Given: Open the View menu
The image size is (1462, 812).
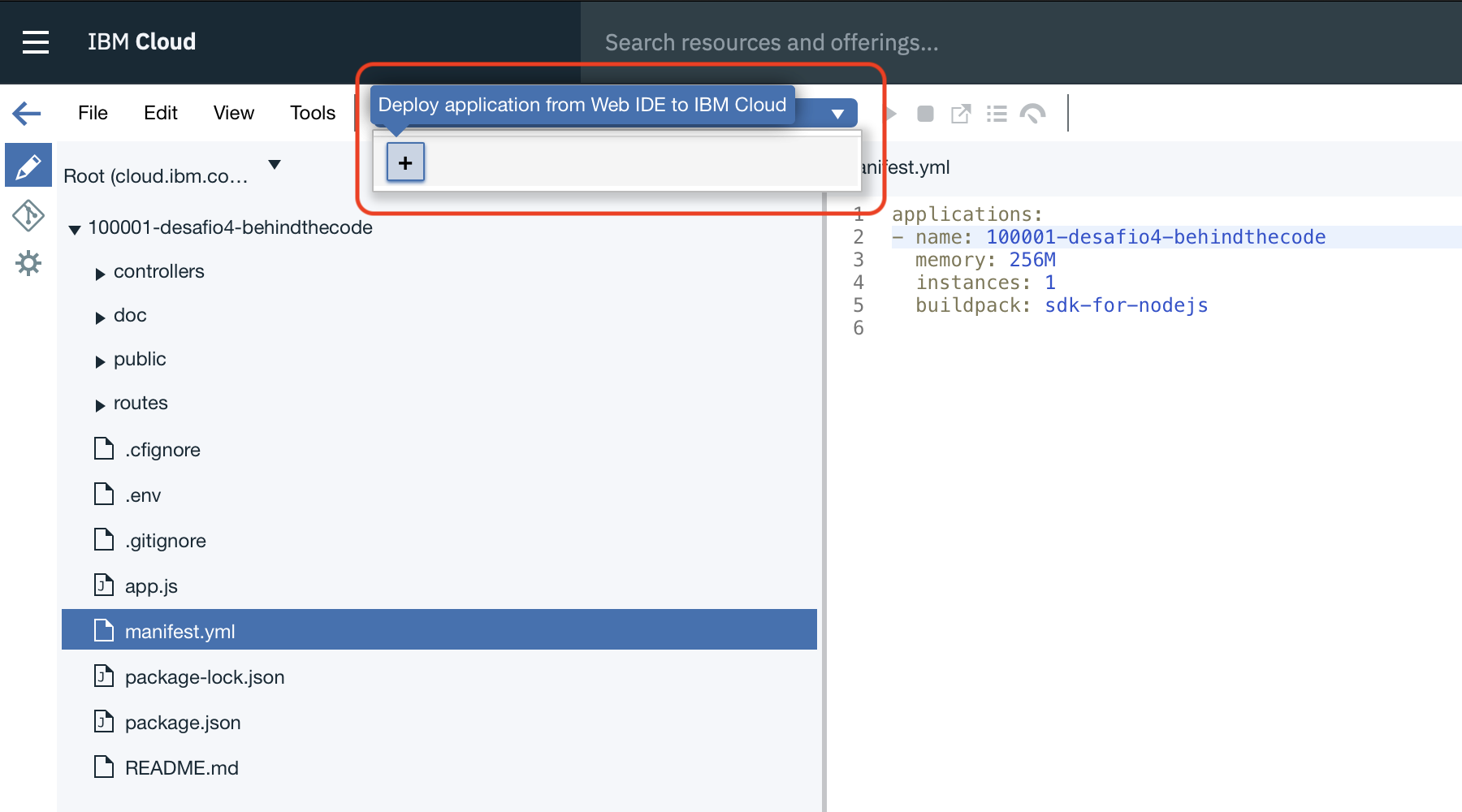Looking at the screenshot, I should click(x=234, y=113).
